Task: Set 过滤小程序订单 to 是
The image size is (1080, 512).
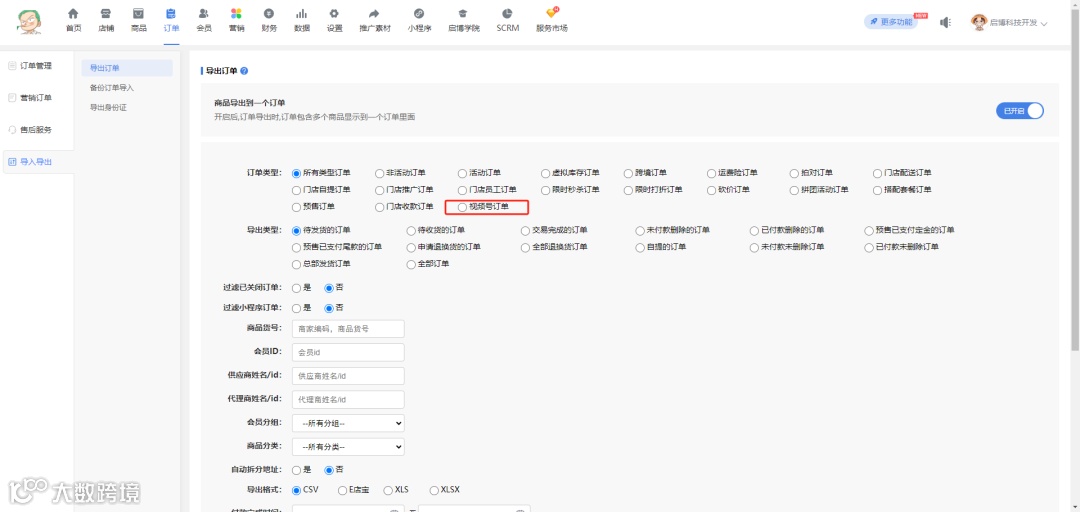Action: click(x=297, y=308)
